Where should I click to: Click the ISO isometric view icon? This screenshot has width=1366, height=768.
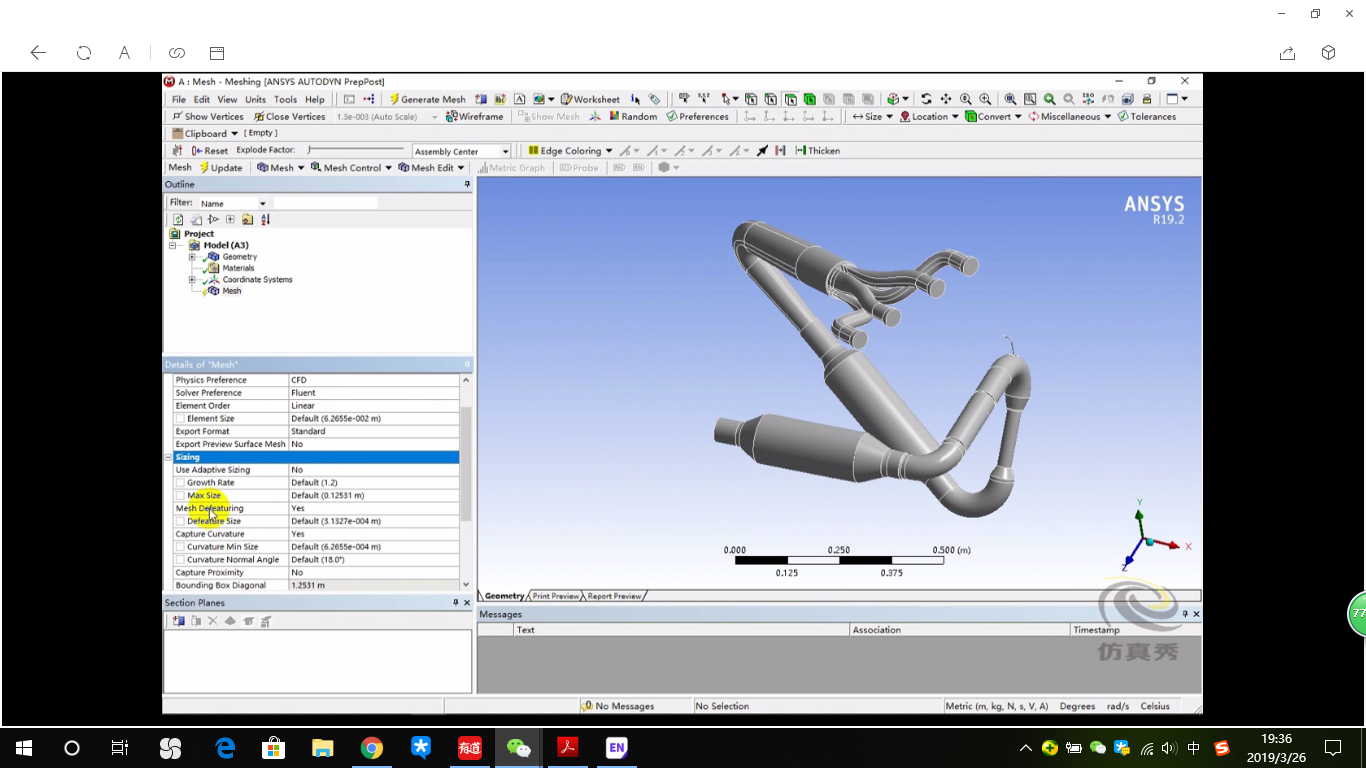pyautogui.click(x=1088, y=99)
